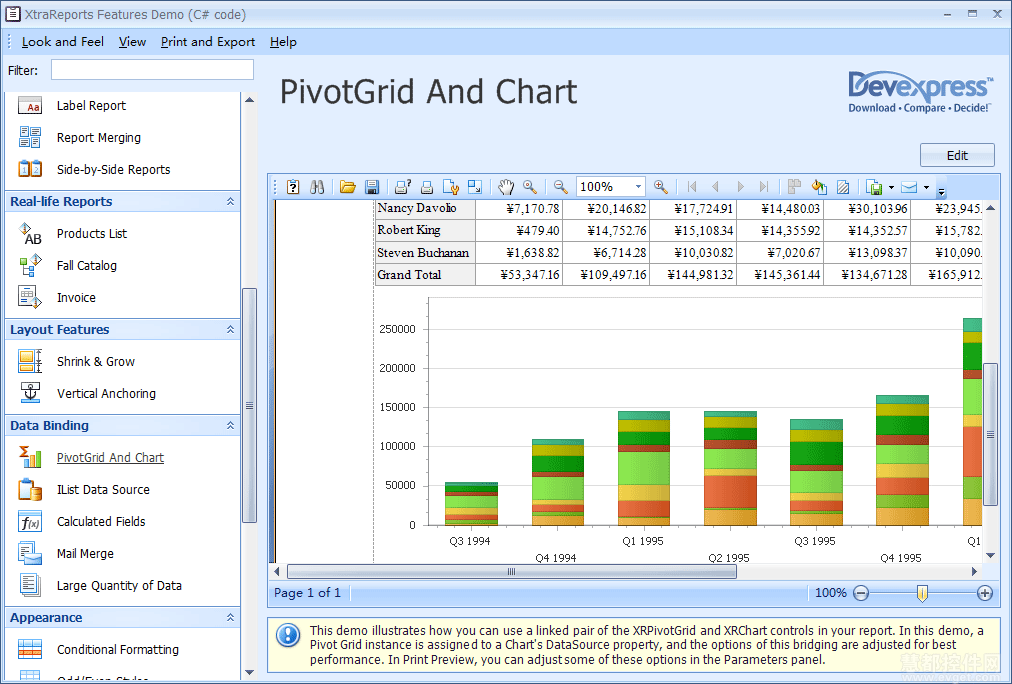Open the IList Data Source demo
This screenshot has width=1012, height=684.
click(x=103, y=490)
